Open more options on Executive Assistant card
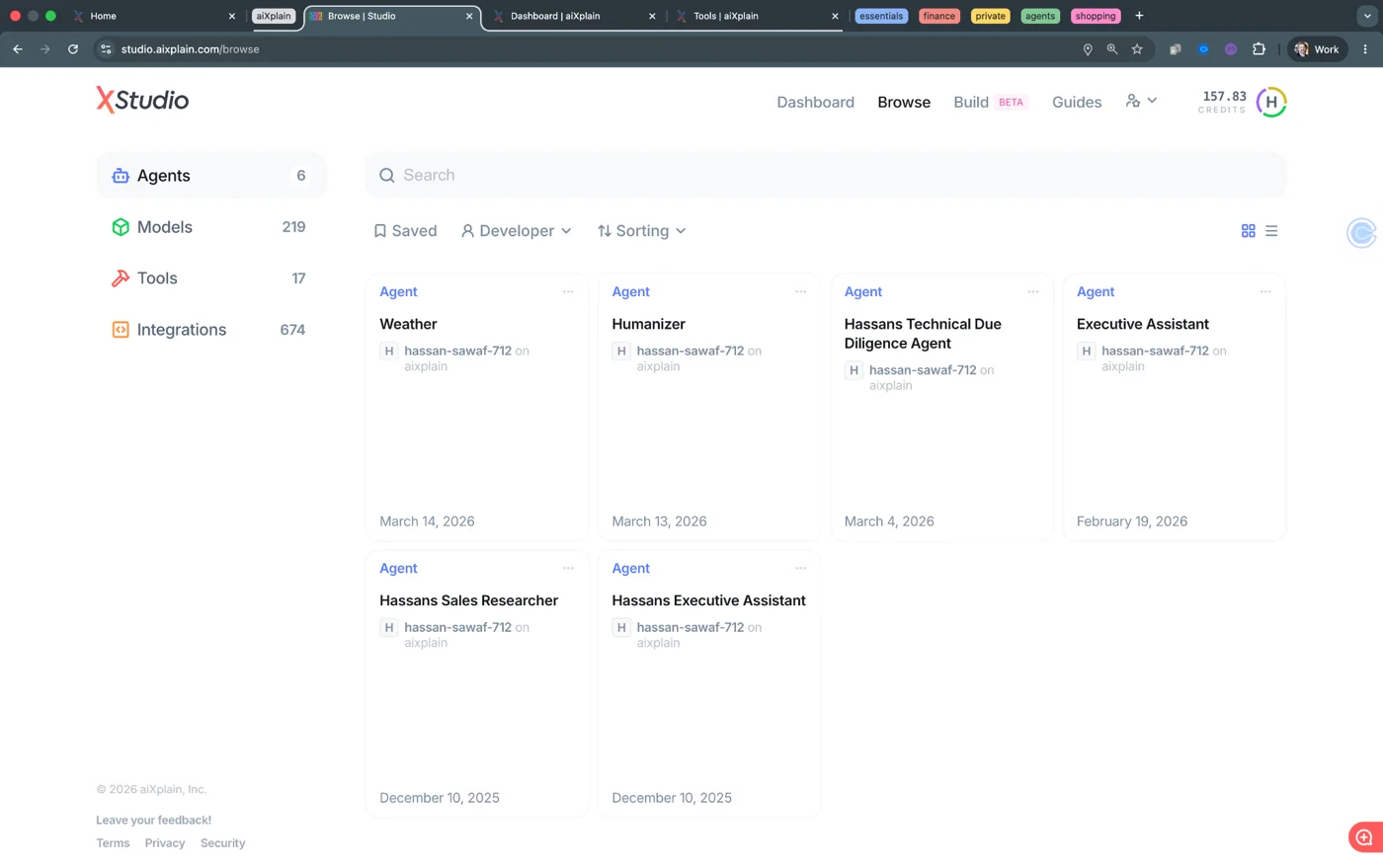Screen dimensions: 1383x868 (x=1265, y=291)
